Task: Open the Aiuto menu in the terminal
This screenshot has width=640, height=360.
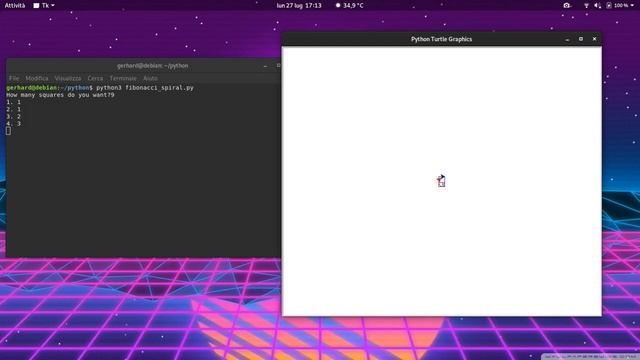Action: click(150, 78)
